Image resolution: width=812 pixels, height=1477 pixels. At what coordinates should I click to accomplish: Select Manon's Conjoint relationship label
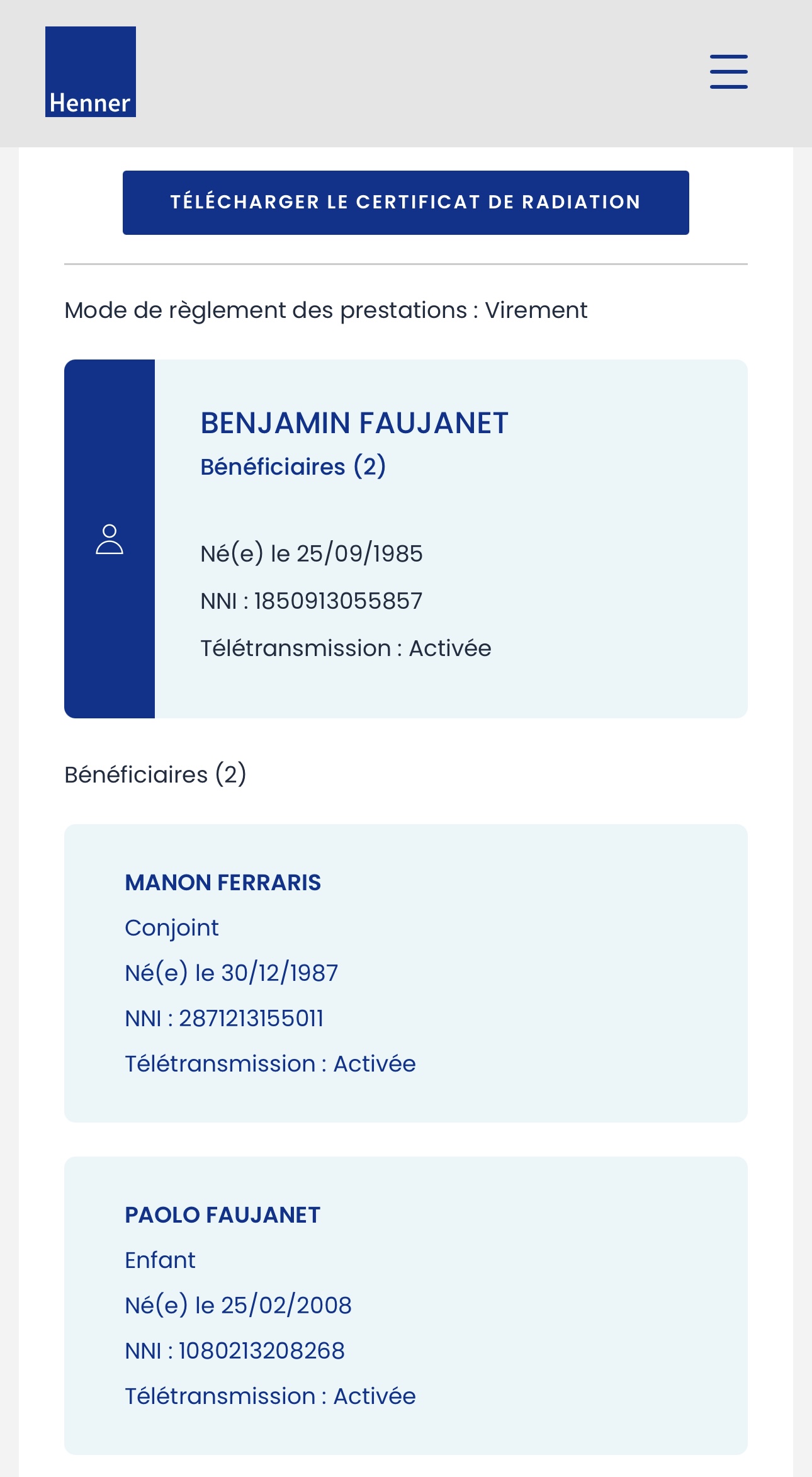click(x=172, y=928)
